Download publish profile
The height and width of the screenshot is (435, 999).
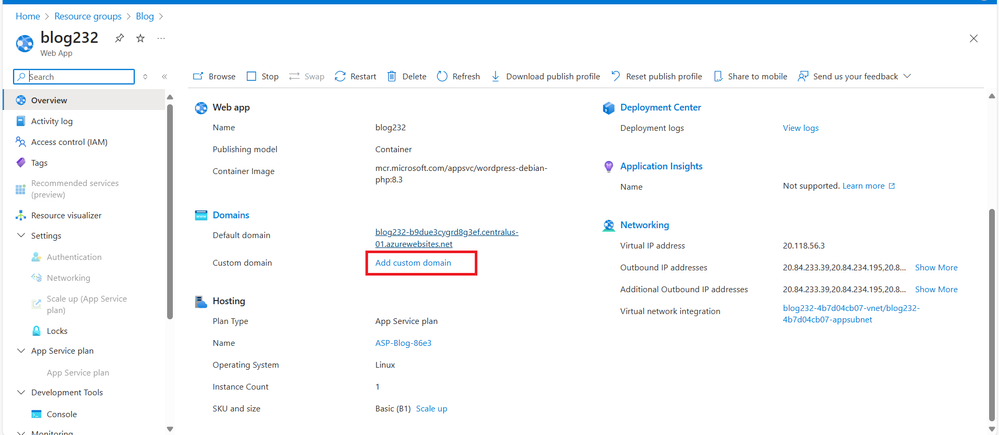545,76
